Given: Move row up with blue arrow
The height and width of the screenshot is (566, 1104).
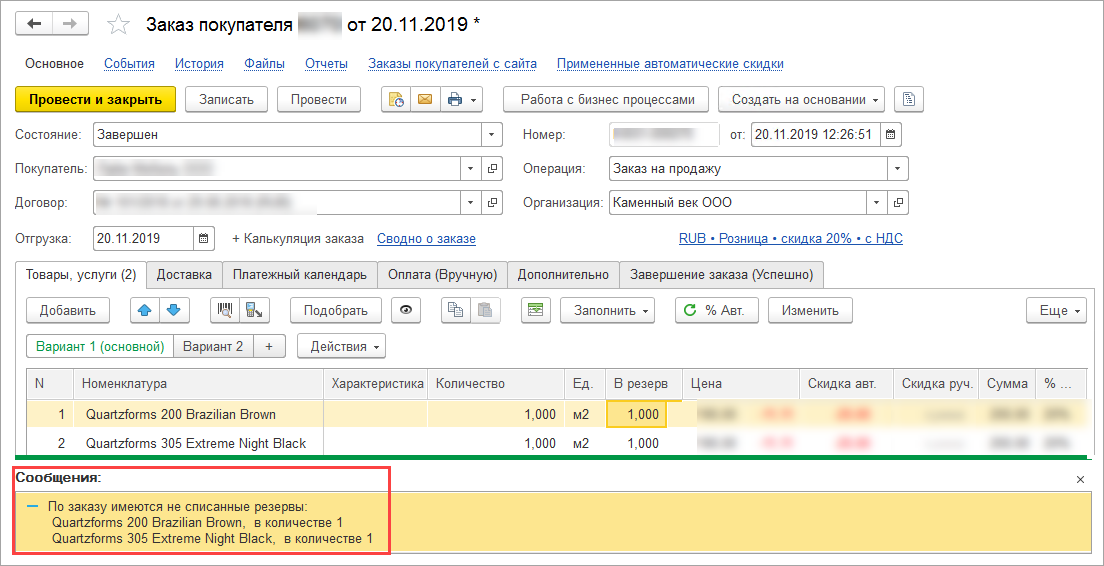Looking at the screenshot, I should pyautogui.click(x=146, y=310).
